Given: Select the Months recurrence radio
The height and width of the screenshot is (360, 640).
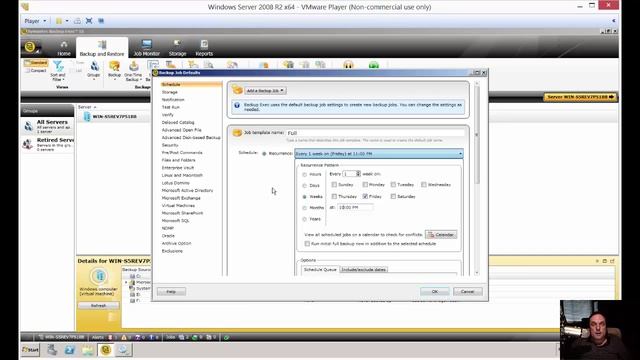Looking at the screenshot, I should coord(304,208).
